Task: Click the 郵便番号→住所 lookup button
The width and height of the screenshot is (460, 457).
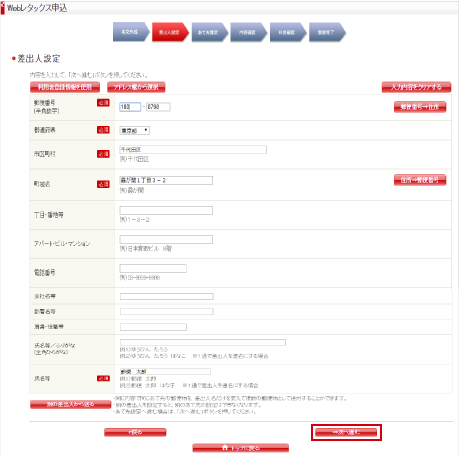Action: (x=420, y=107)
